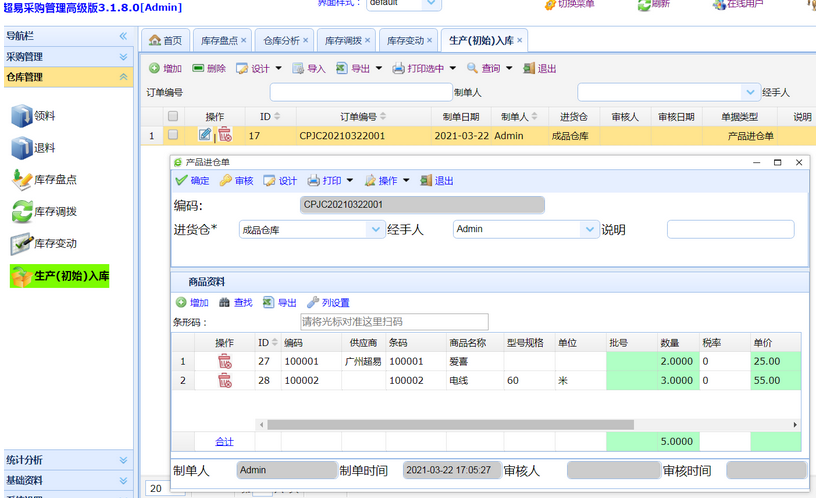Click the 数量 cell 3.0000
This screenshot has width=816, height=498.
coord(676,380)
